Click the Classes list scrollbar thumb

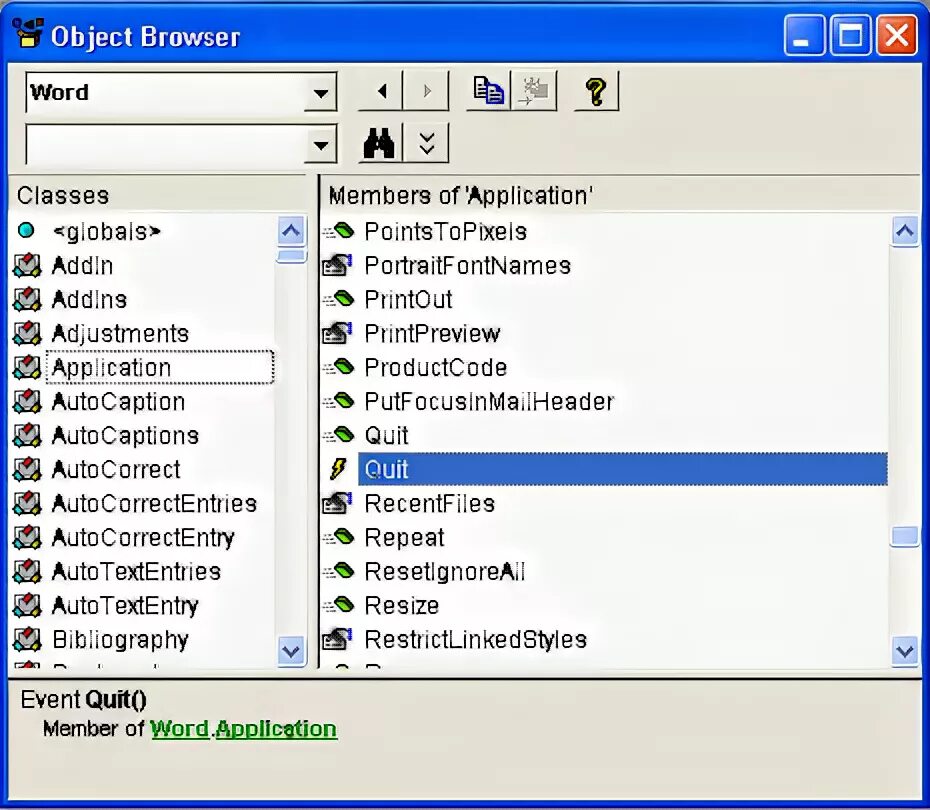[x=291, y=256]
